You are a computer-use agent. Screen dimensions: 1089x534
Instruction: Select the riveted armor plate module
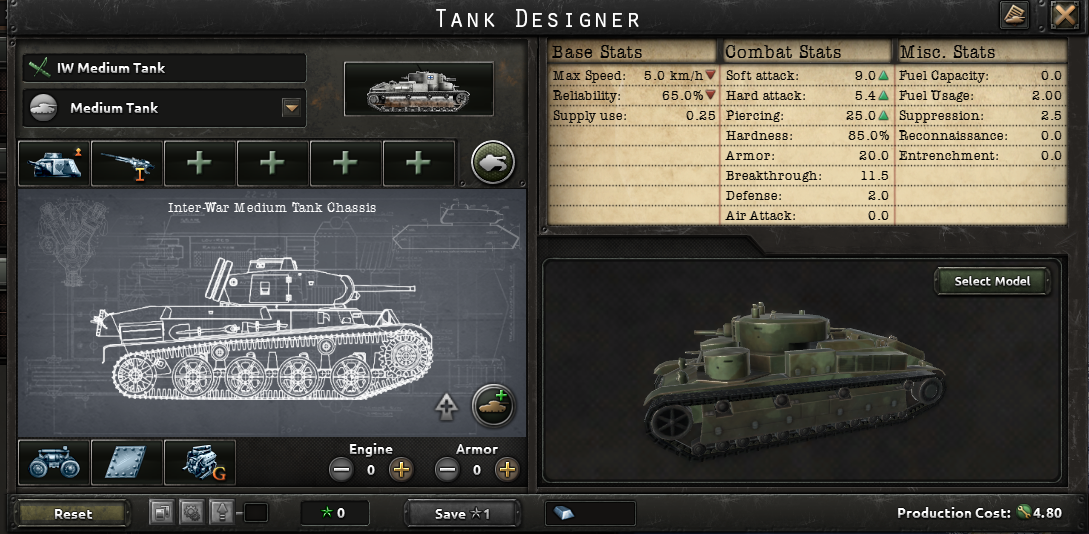pyautogui.click(x=127, y=462)
